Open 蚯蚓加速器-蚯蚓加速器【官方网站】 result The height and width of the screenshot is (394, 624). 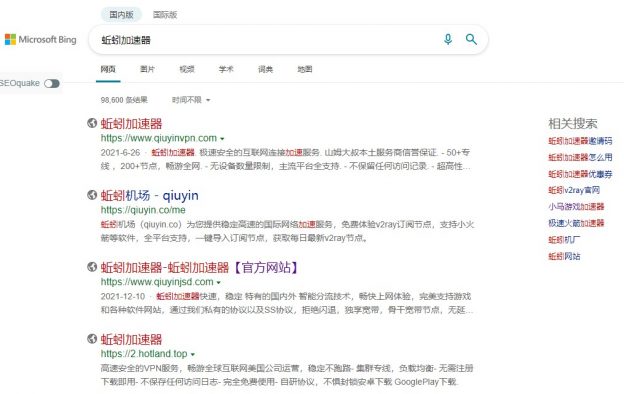(x=200, y=267)
